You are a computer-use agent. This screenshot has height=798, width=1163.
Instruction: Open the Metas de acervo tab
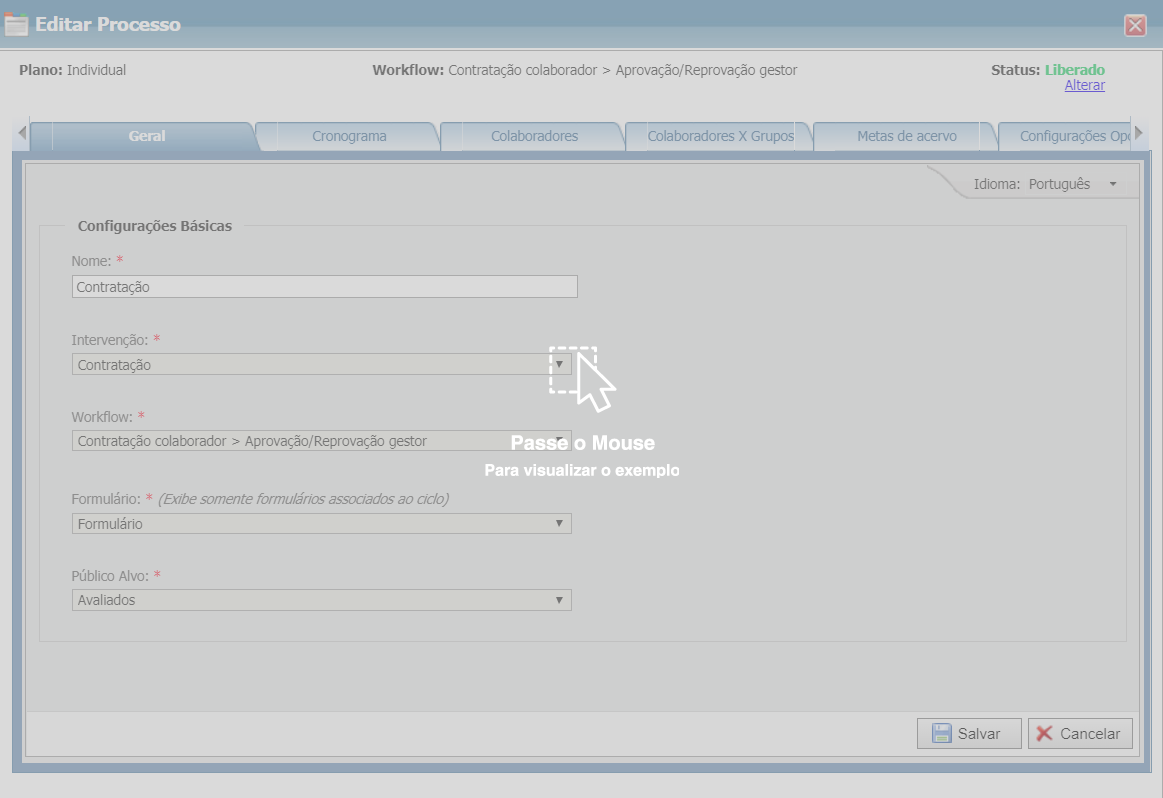pos(906,136)
